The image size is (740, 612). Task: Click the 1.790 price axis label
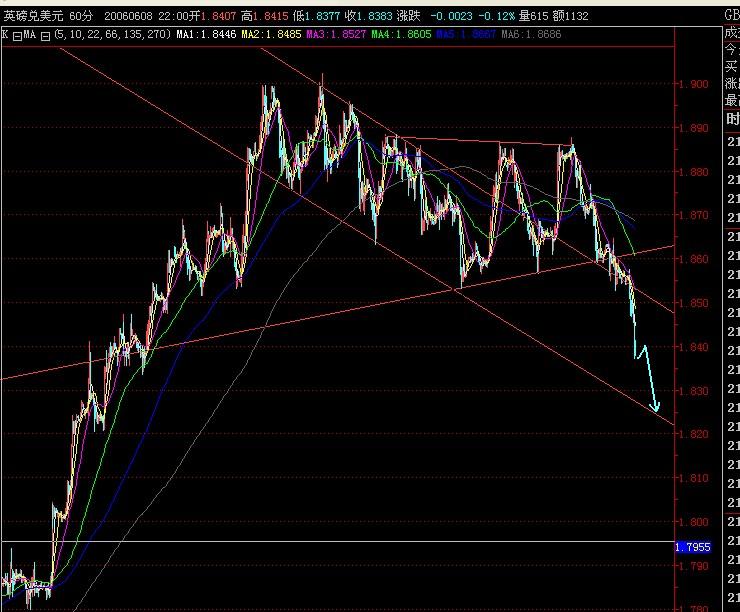point(694,566)
